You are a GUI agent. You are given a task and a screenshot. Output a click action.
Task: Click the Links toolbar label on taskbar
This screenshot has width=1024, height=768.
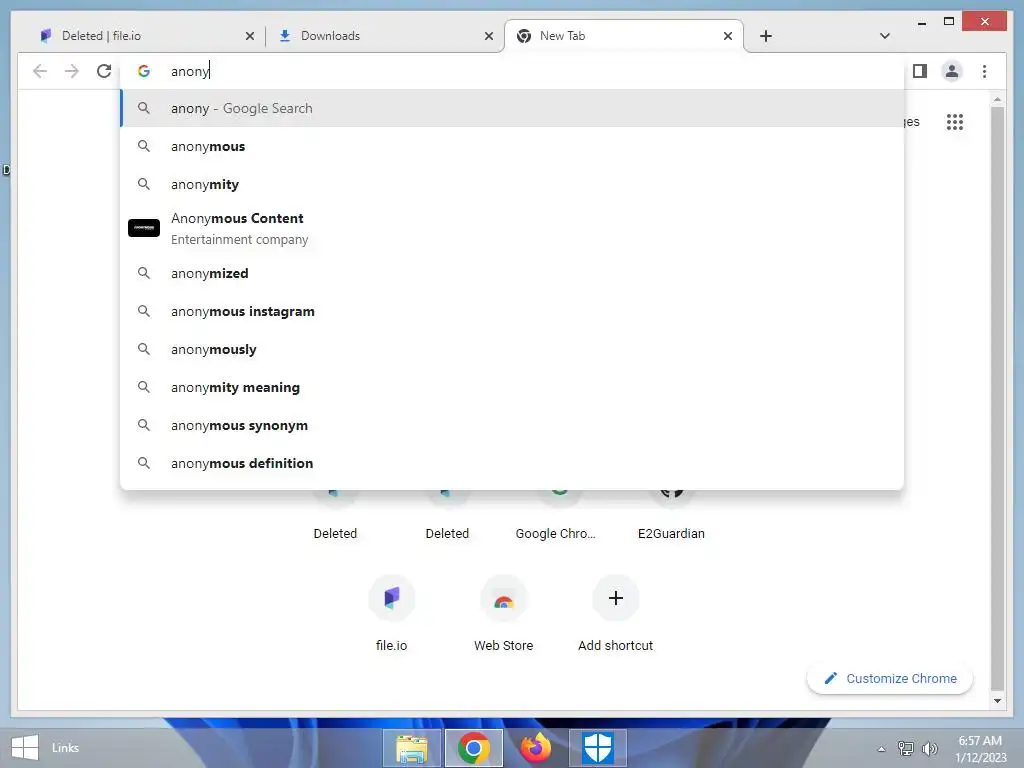click(65, 748)
